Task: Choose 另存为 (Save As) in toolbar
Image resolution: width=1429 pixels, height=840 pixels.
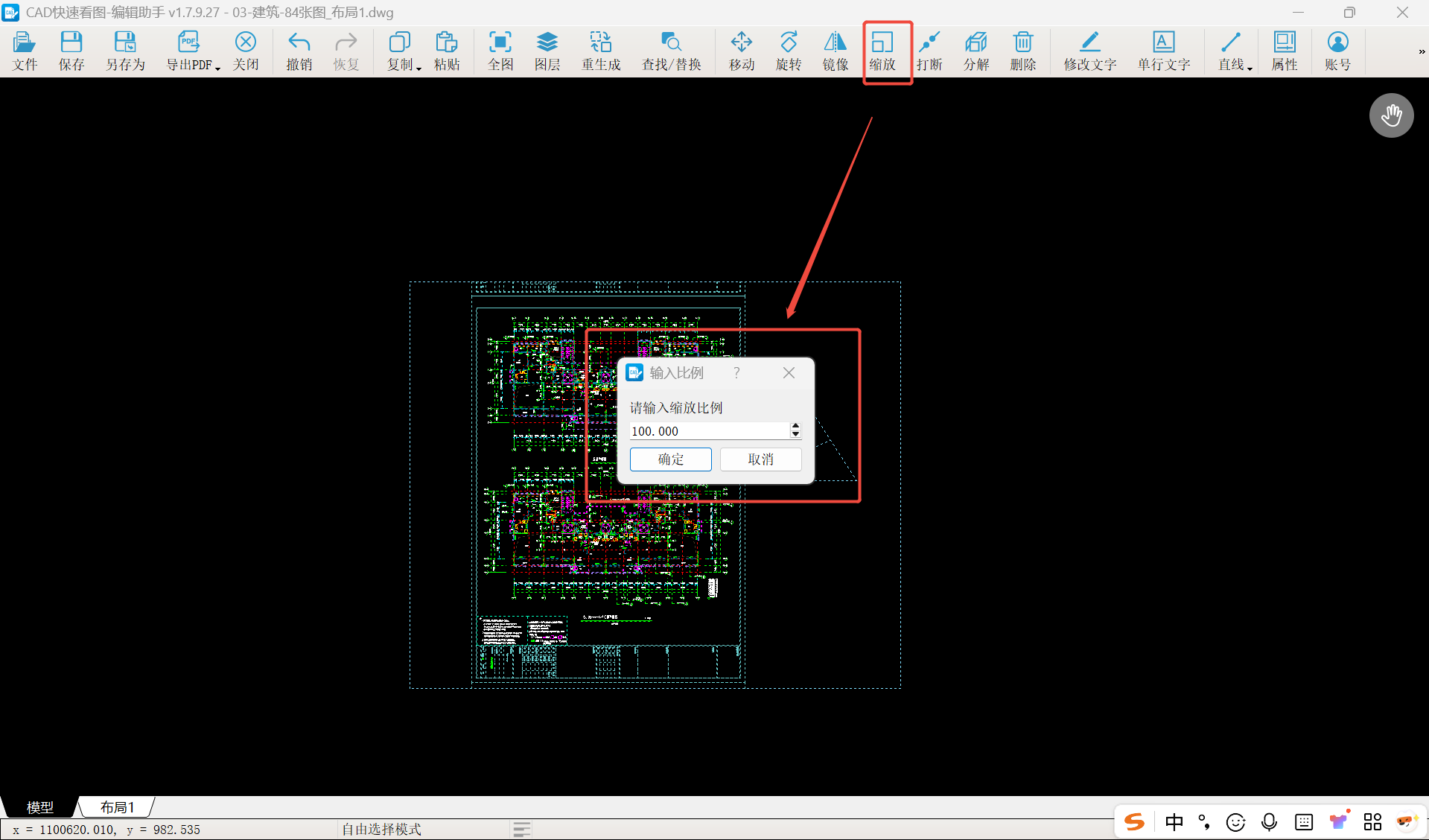Action: [x=125, y=51]
